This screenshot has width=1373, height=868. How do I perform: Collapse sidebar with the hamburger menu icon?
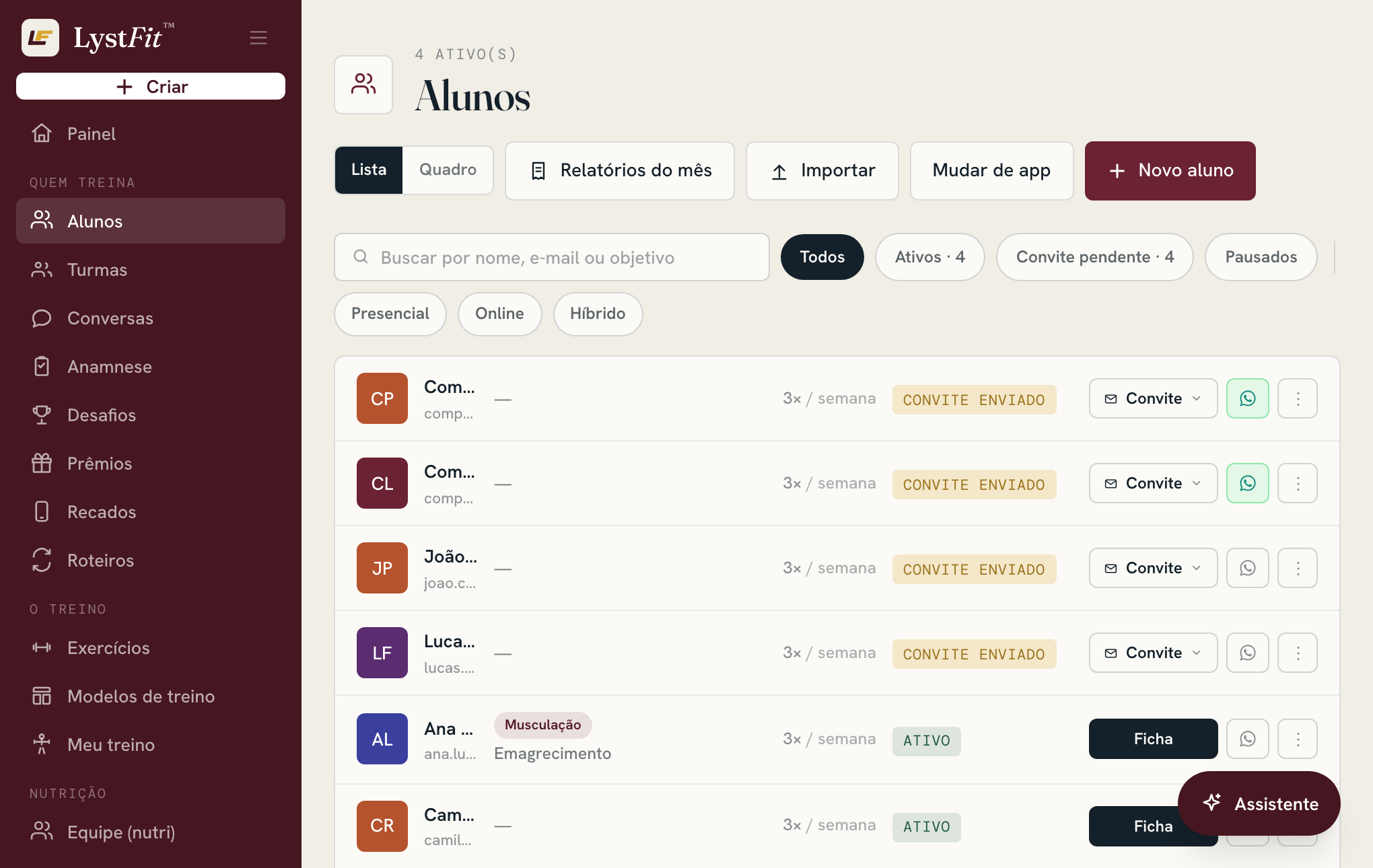[258, 38]
